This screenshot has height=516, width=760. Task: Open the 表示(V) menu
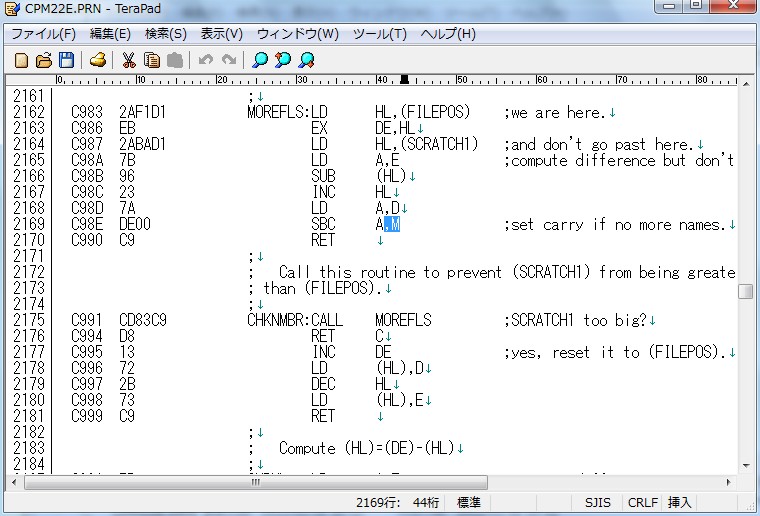(x=222, y=34)
